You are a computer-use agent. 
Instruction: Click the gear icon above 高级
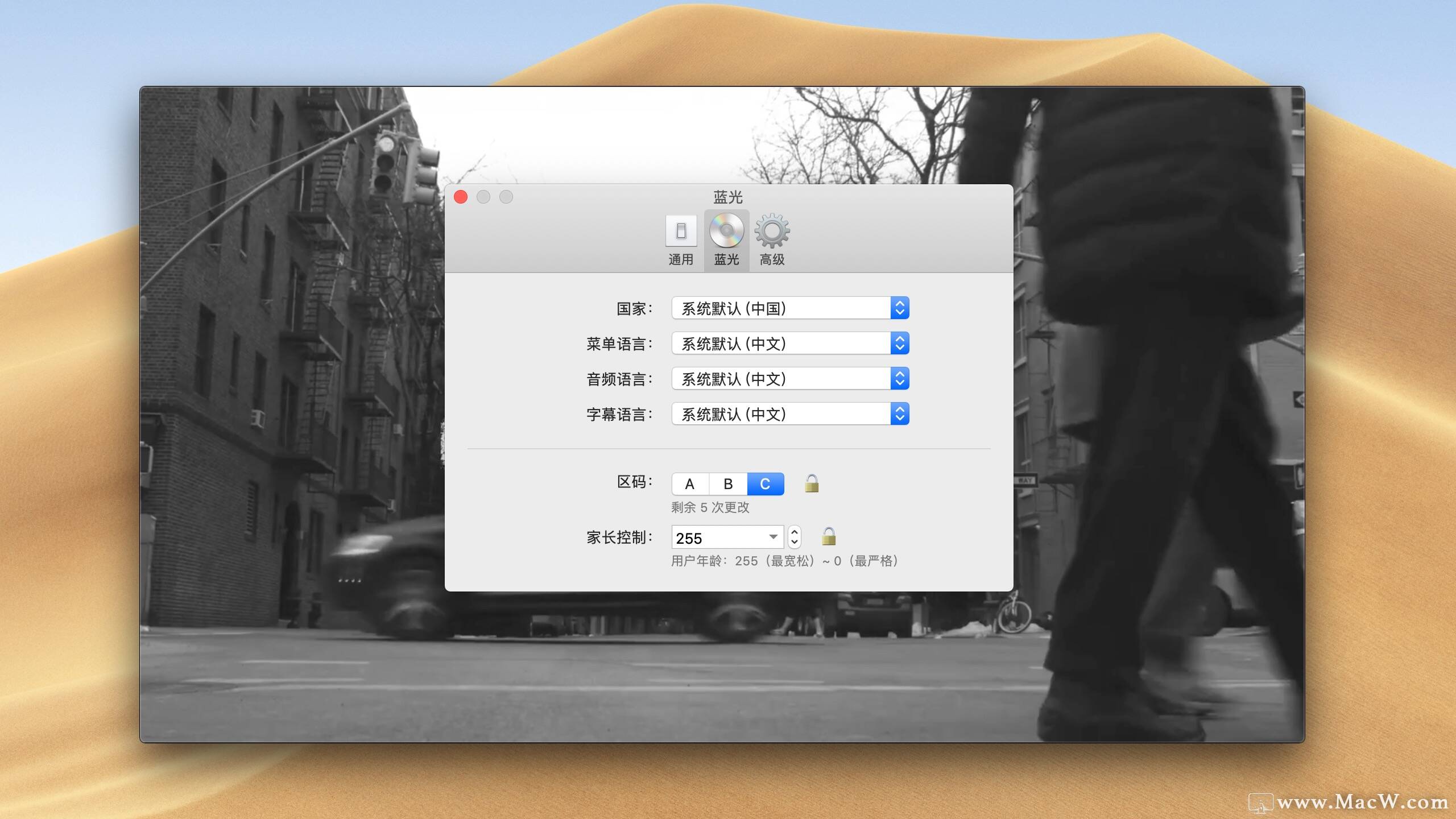772,231
